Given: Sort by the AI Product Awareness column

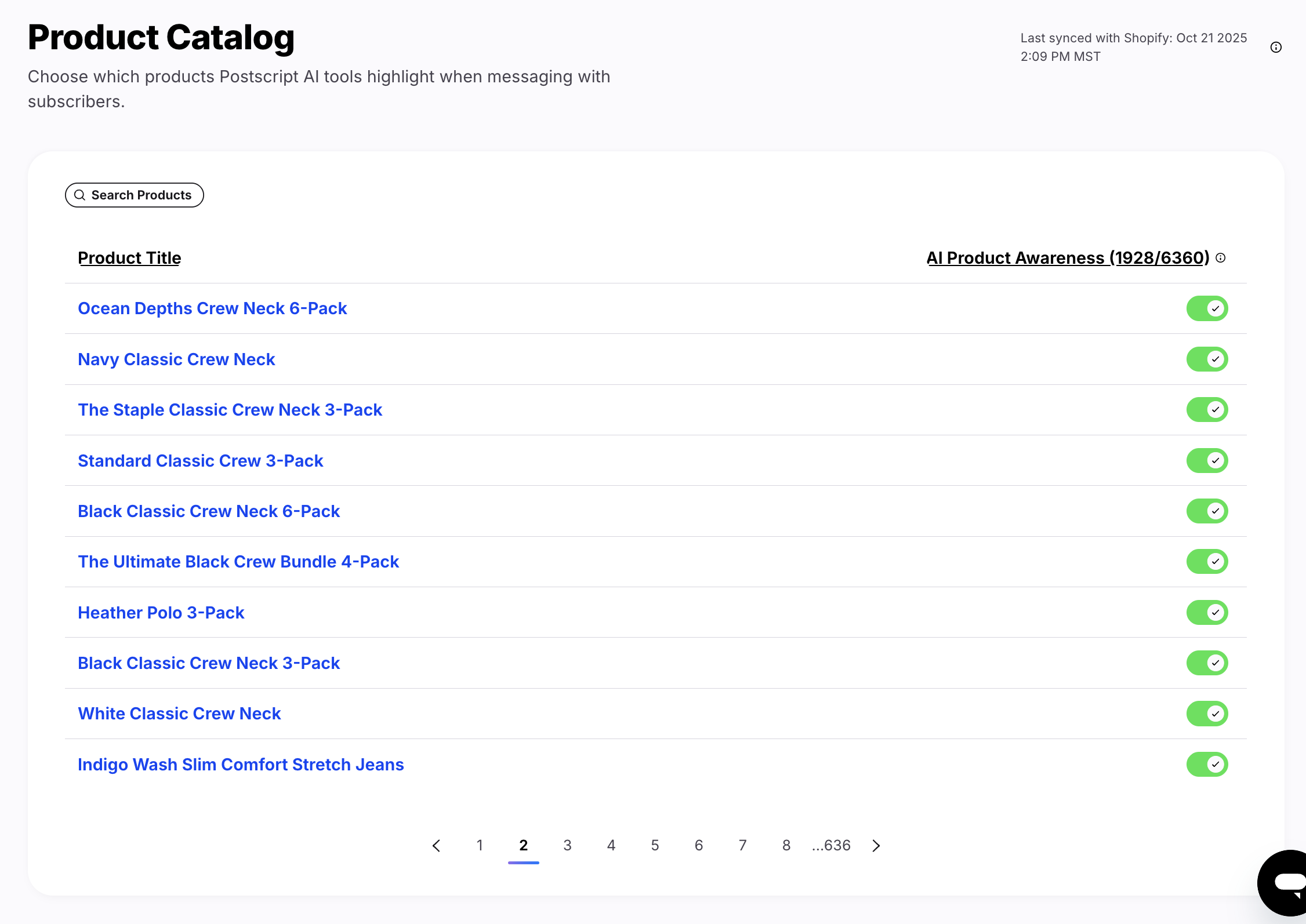Looking at the screenshot, I should point(1068,258).
